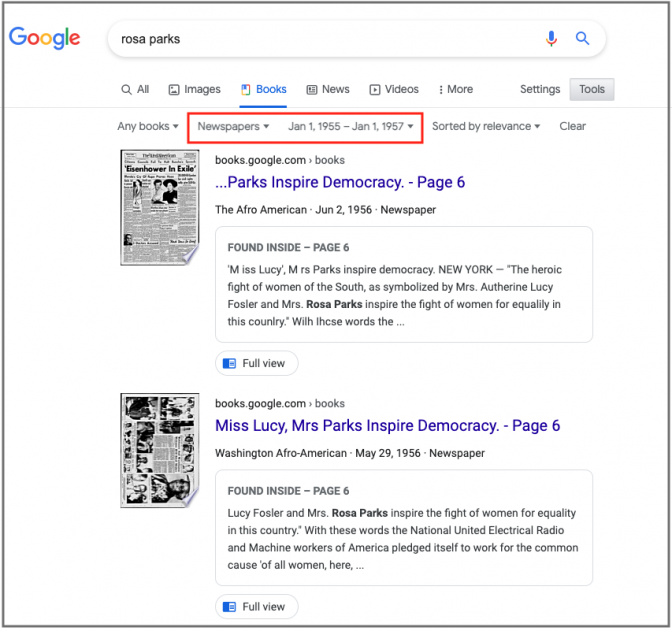The height and width of the screenshot is (631, 672).
Task: Start voice search with the microphone icon
Action: [x=551, y=39]
